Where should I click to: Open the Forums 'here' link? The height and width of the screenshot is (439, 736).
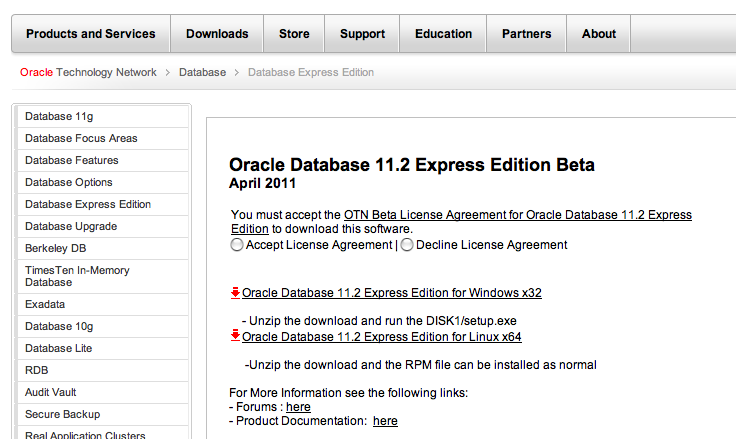[x=299, y=407]
